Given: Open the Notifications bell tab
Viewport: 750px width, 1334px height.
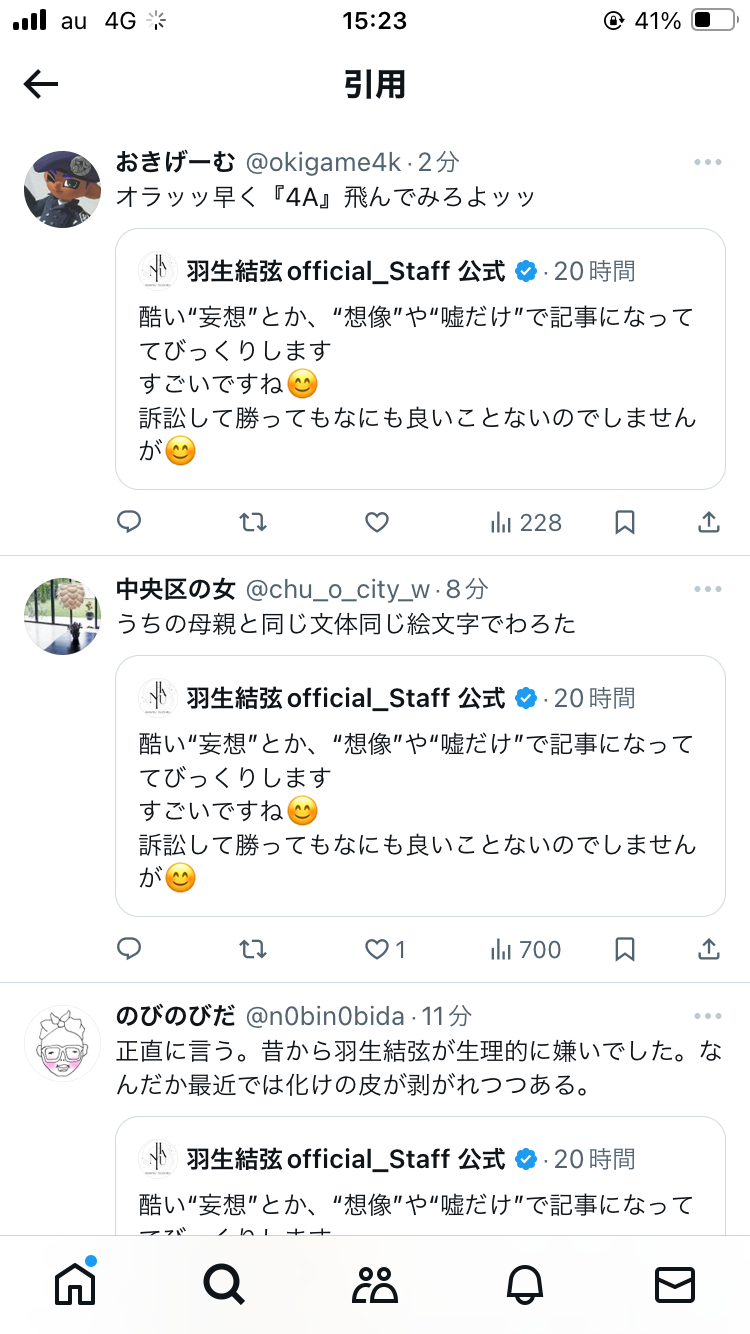Looking at the screenshot, I should pos(524,1284).
